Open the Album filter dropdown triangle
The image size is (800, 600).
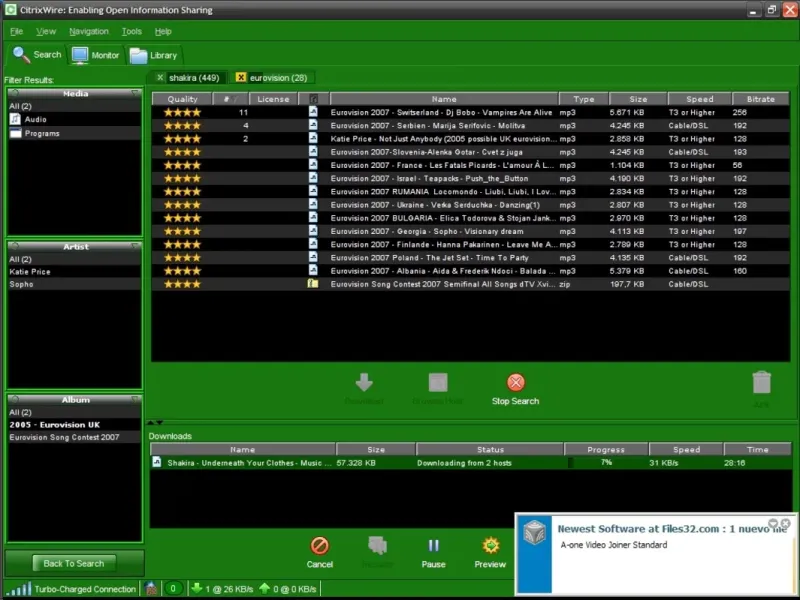click(135, 399)
